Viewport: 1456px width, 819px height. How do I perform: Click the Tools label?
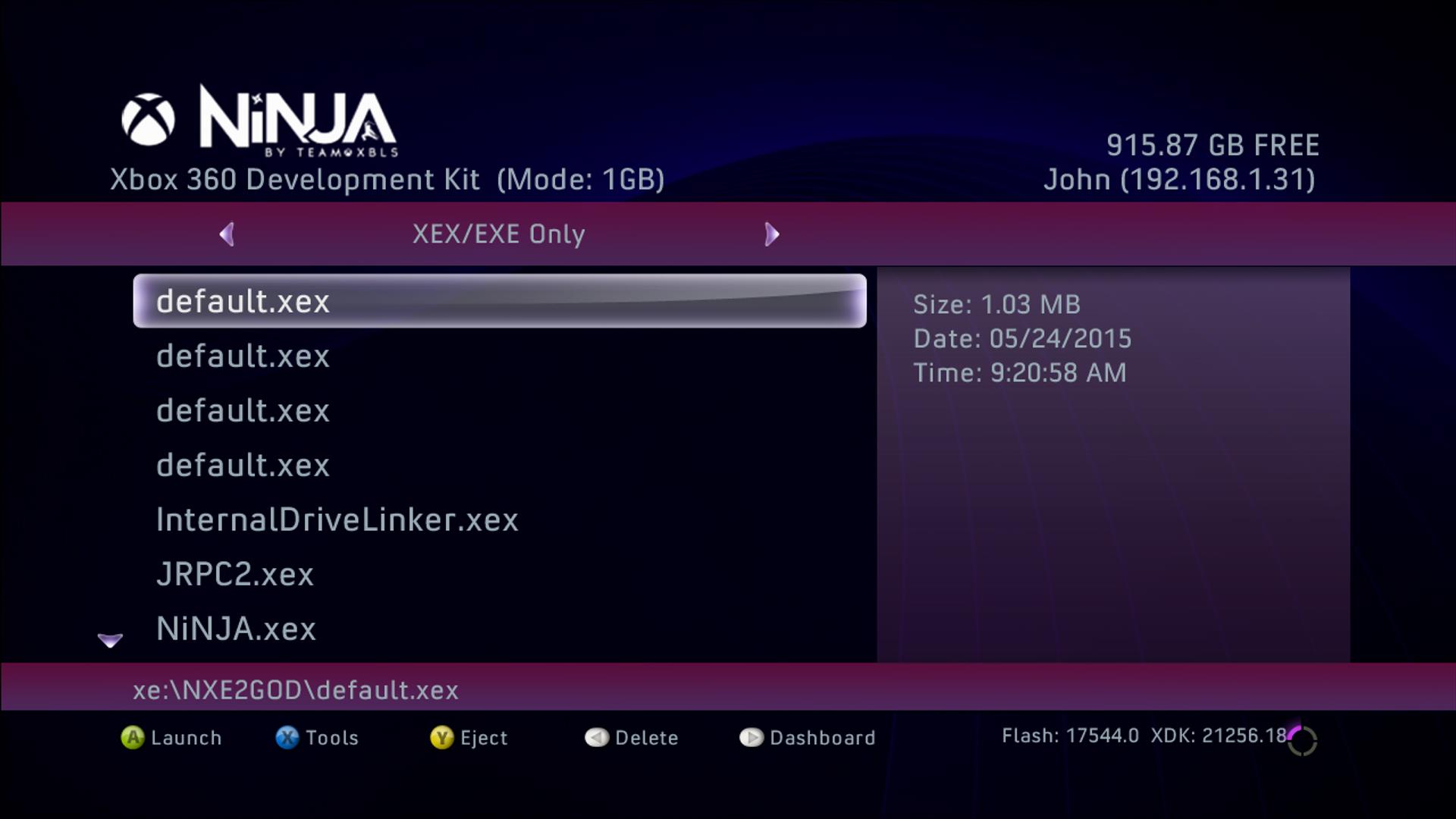332,738
